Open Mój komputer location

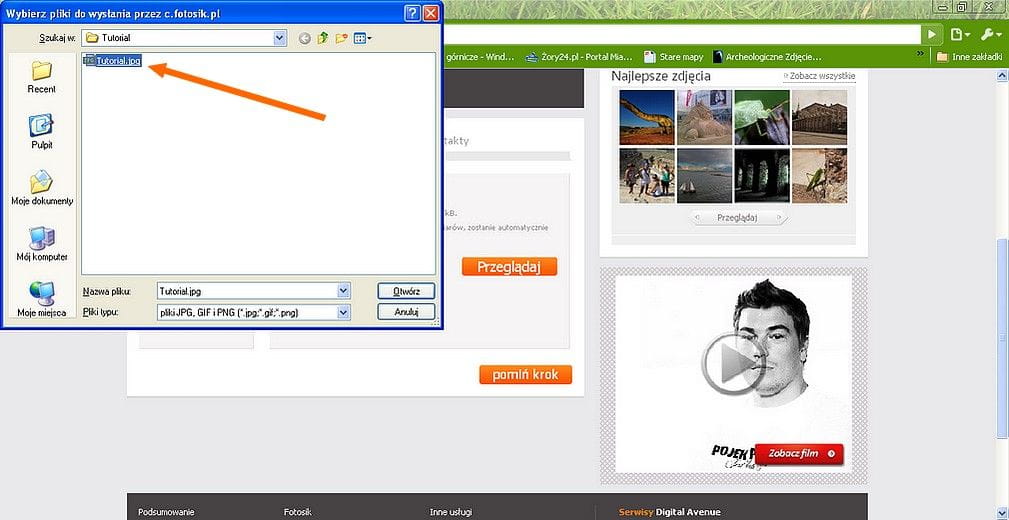[42, 244]
